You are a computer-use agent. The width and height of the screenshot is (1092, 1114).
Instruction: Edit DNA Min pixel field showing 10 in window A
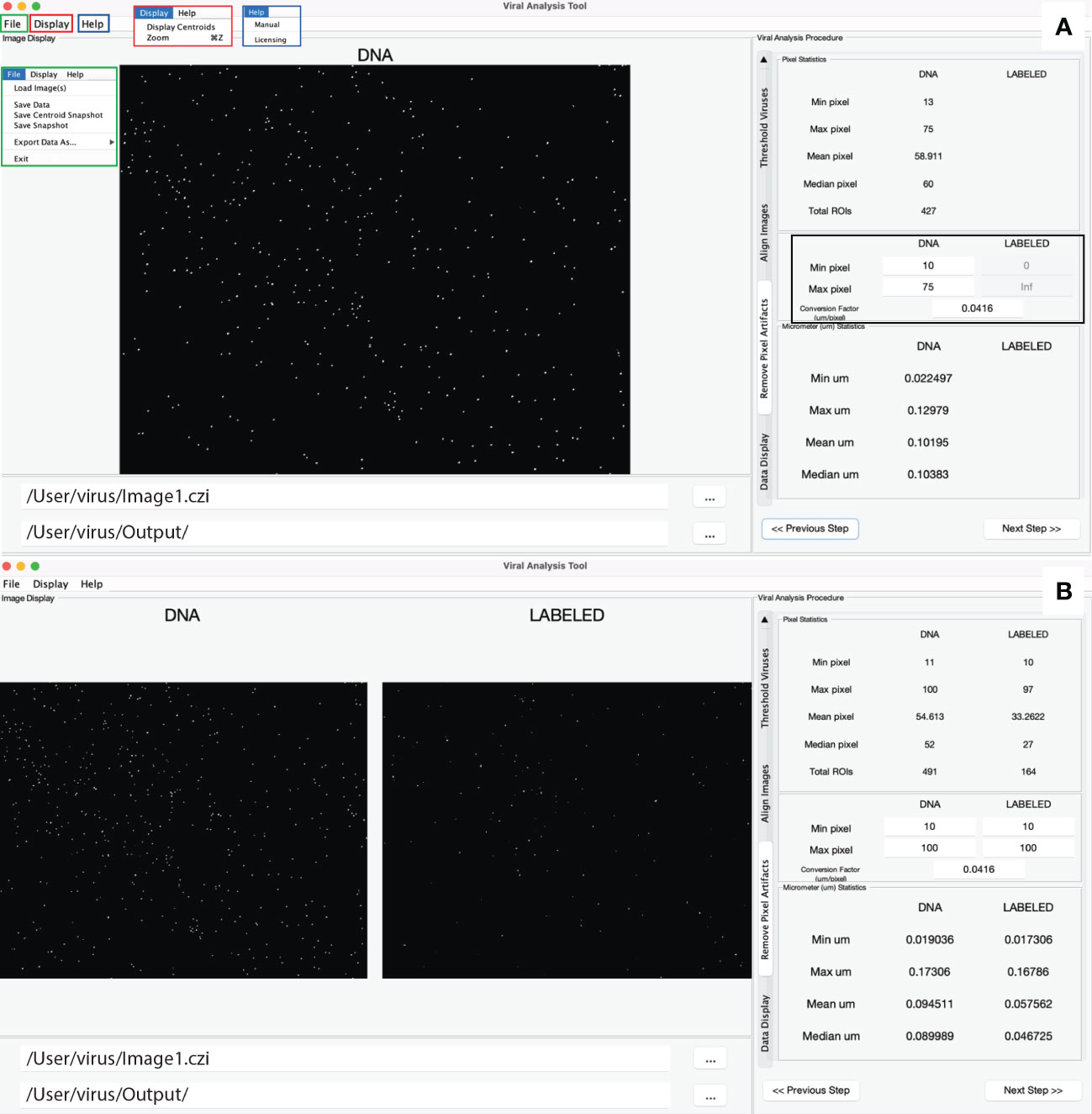(928, 266)
